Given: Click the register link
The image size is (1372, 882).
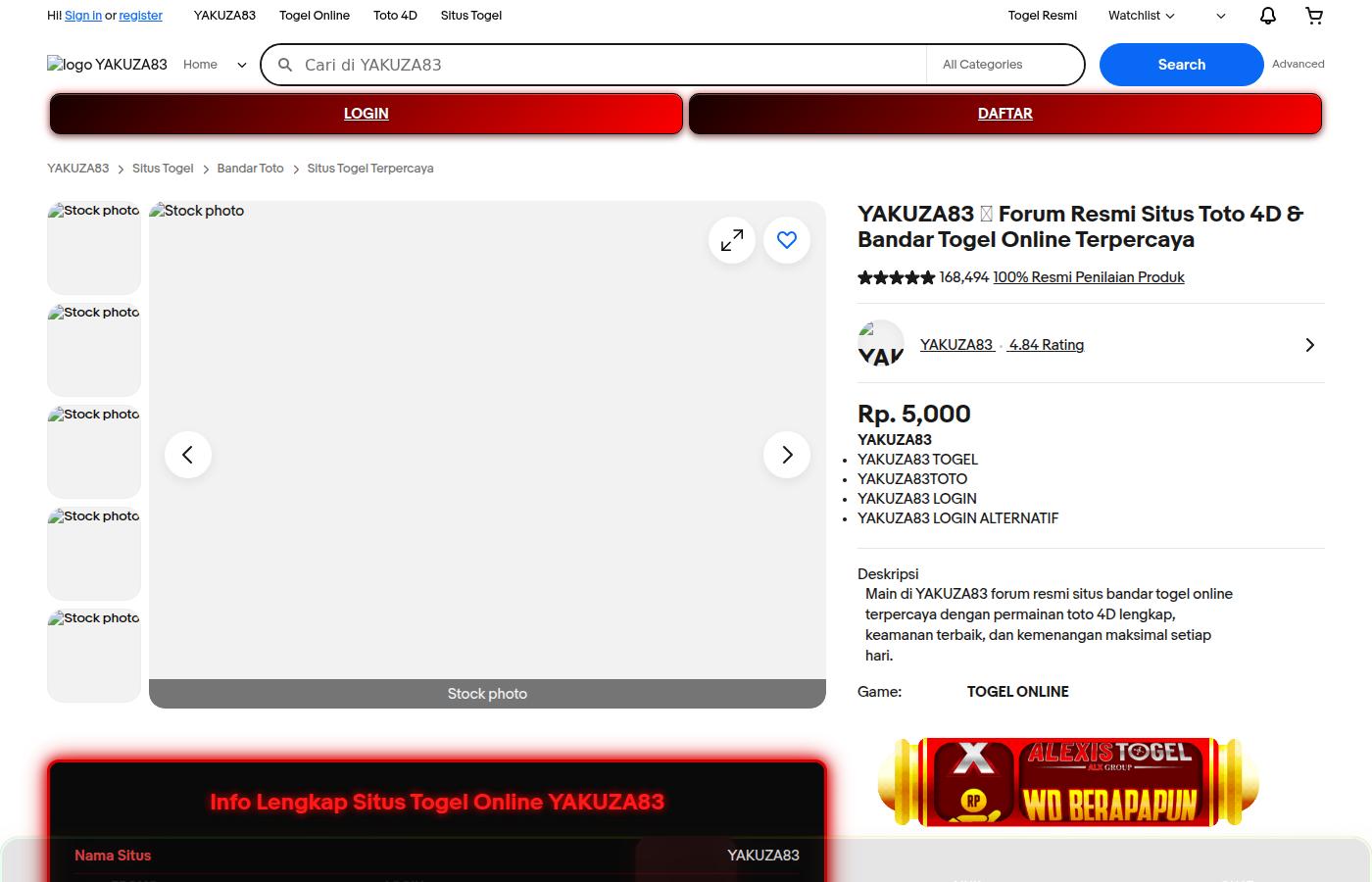Looking at the screenshot, I should (141, 16).
